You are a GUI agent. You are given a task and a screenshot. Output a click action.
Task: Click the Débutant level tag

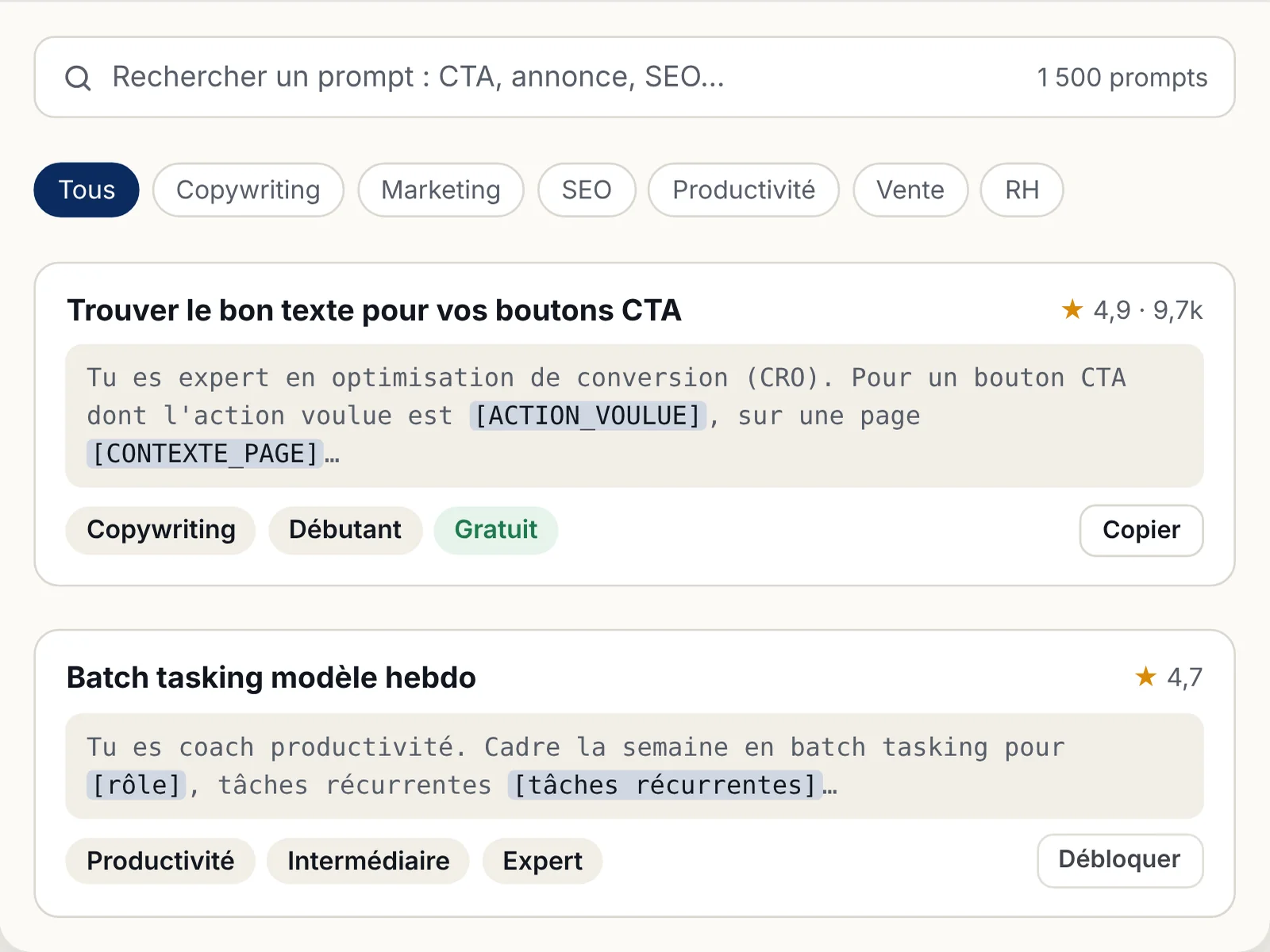(x=345, y=530)
